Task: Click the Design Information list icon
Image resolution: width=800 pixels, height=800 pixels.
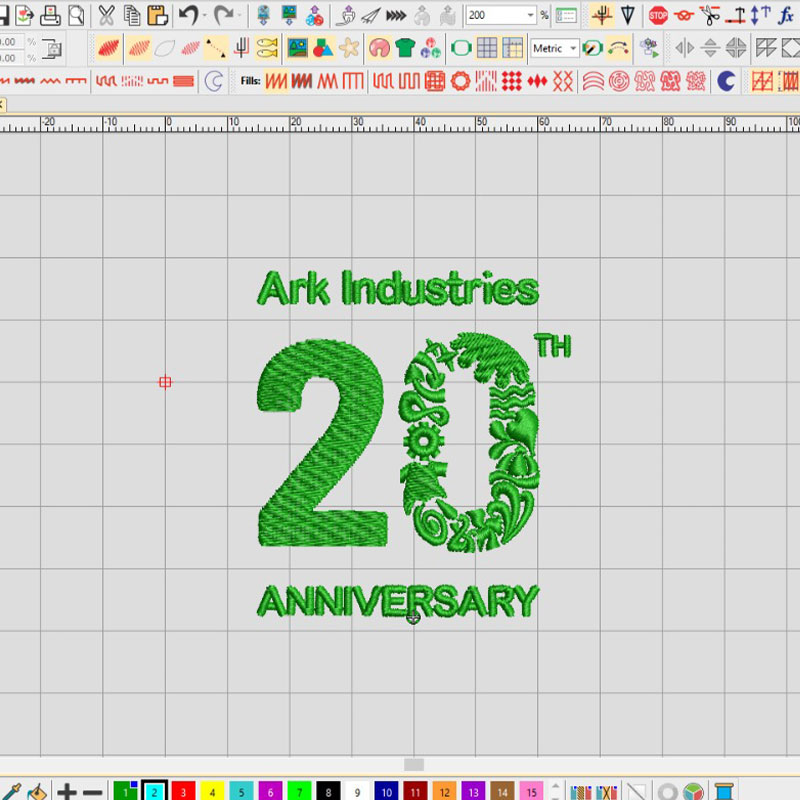Action: pos(566,15)
